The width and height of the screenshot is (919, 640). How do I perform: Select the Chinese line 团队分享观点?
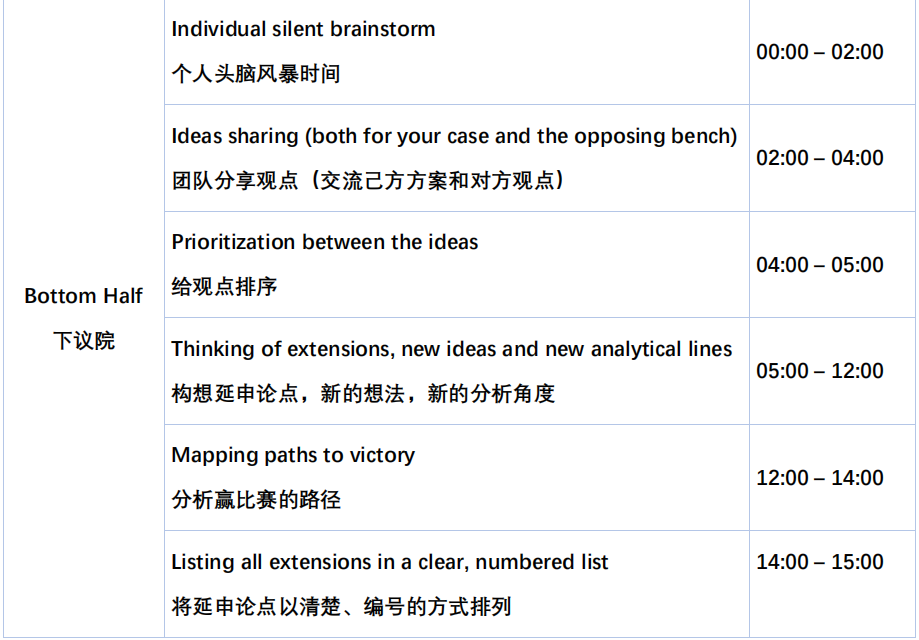coord(369,181)
